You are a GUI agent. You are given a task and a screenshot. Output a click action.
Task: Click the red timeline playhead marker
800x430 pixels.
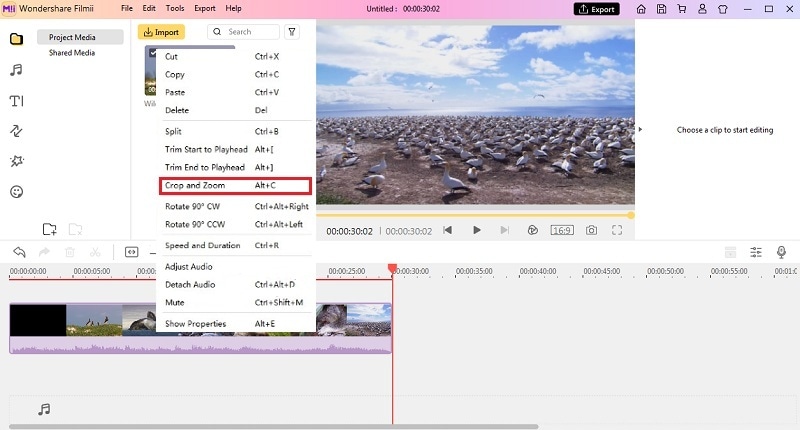tap(392, 269)
